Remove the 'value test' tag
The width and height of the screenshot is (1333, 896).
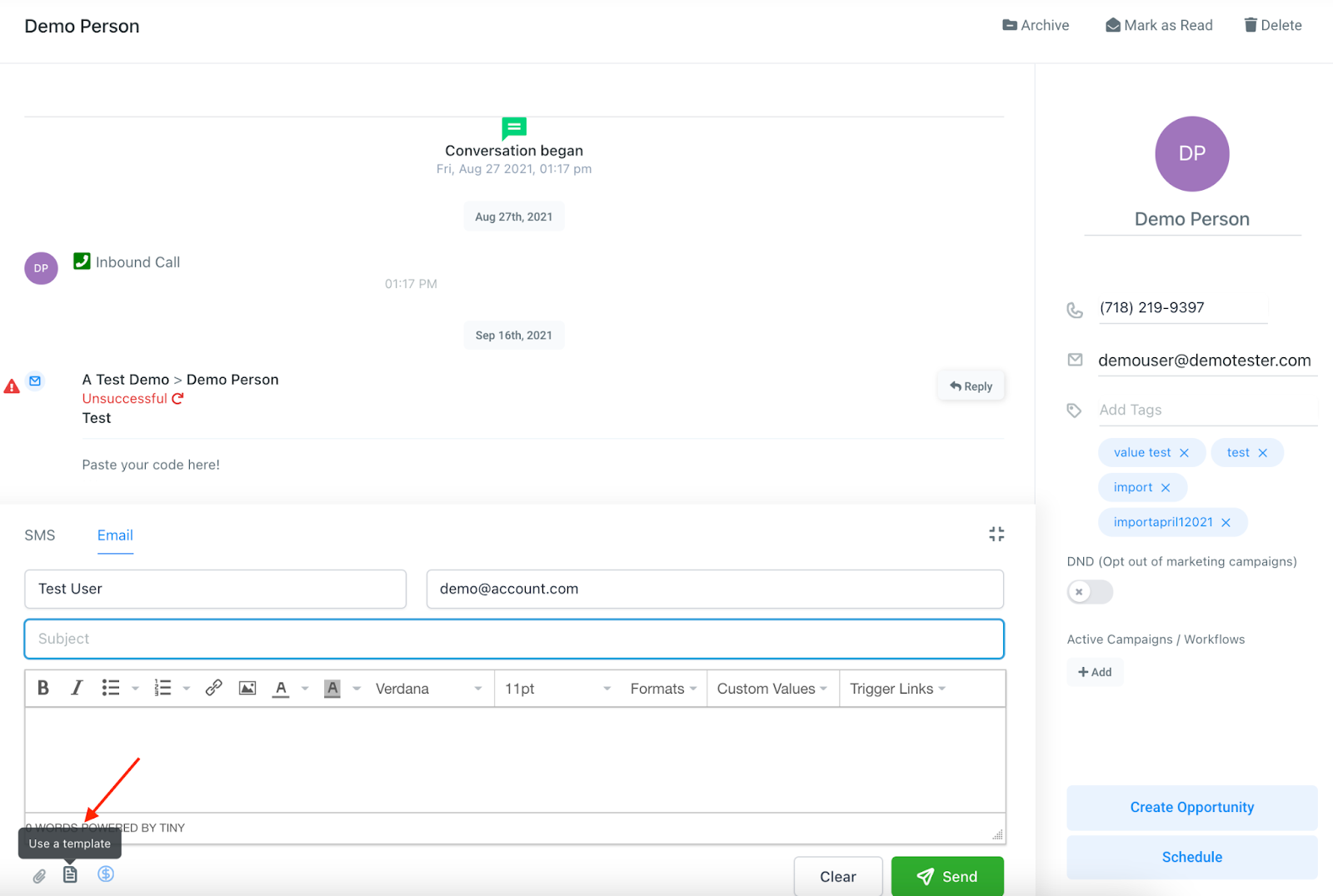(x=1184, y=453)
